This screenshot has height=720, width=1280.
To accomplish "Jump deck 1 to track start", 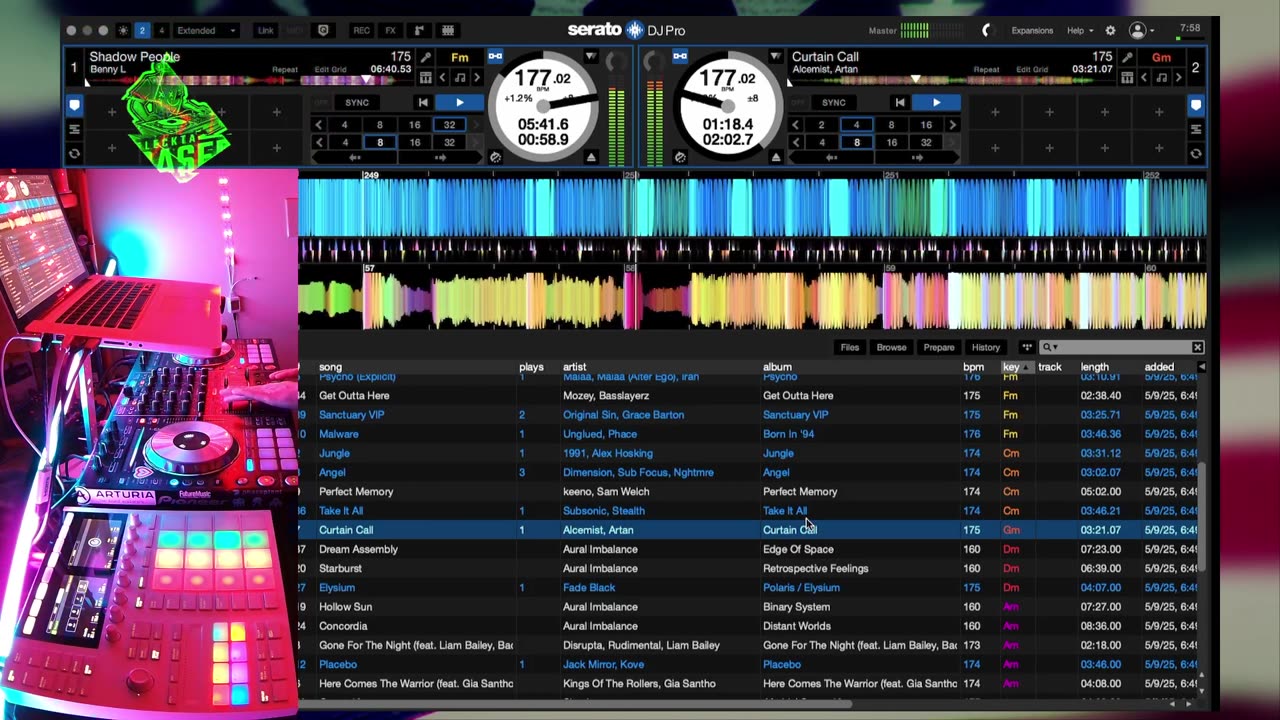I will coord(423,102).
